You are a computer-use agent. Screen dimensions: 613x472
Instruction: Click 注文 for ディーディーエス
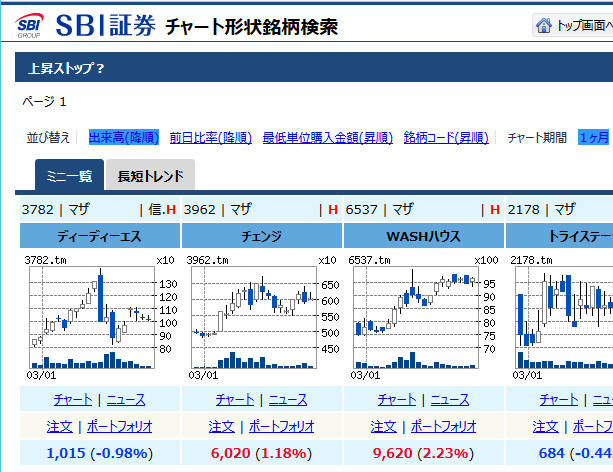pos(59,426)
